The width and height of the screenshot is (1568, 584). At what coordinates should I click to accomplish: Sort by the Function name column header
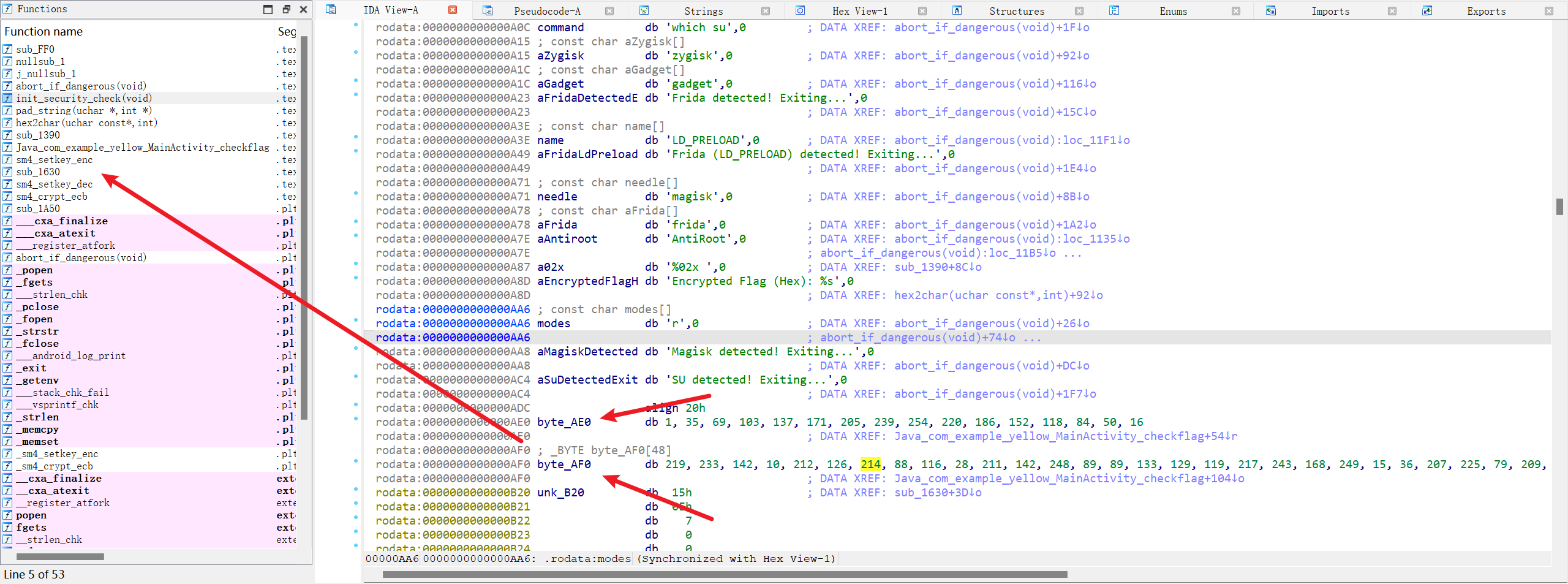coord(43,31)
